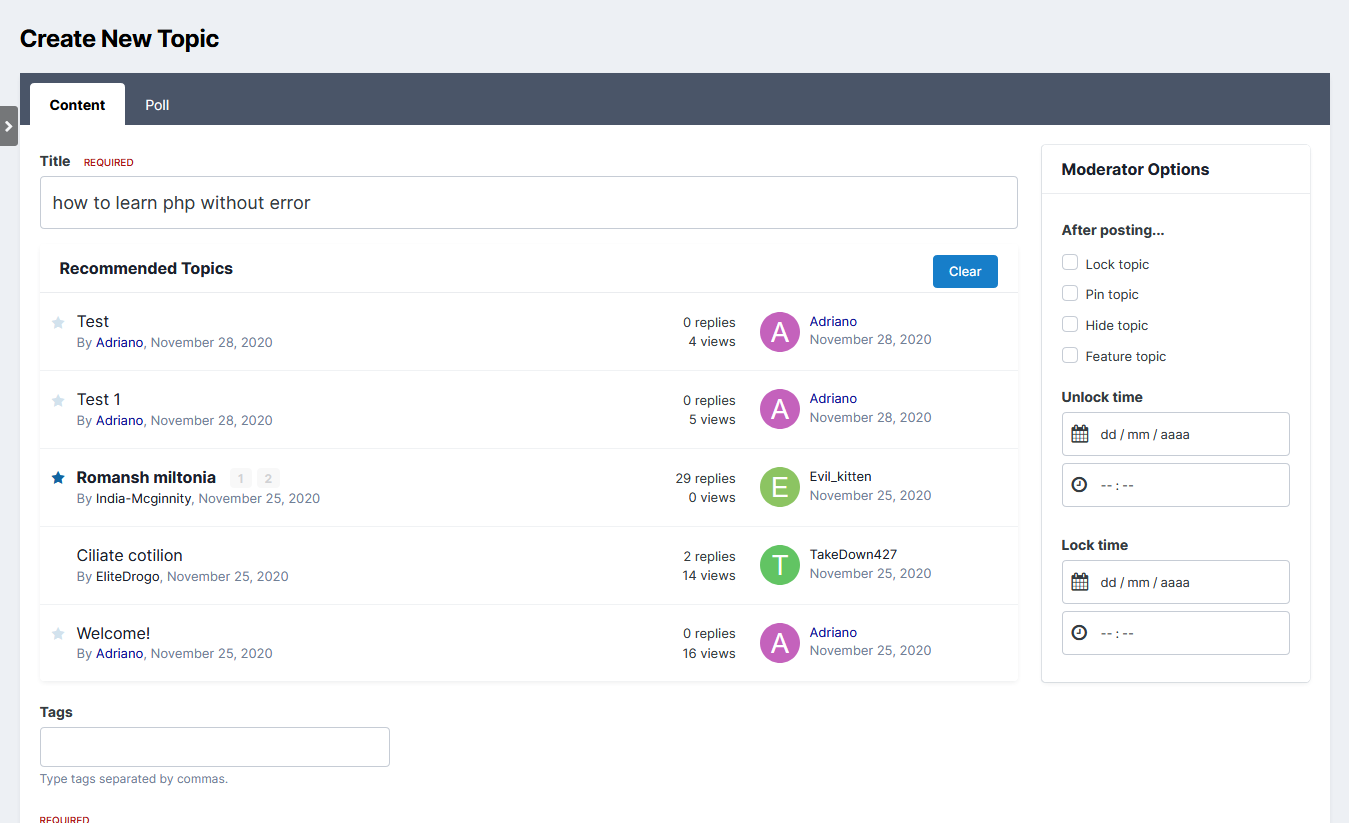Check the Pin topic option
The image size is (1349, 823).
(1070, 294)
